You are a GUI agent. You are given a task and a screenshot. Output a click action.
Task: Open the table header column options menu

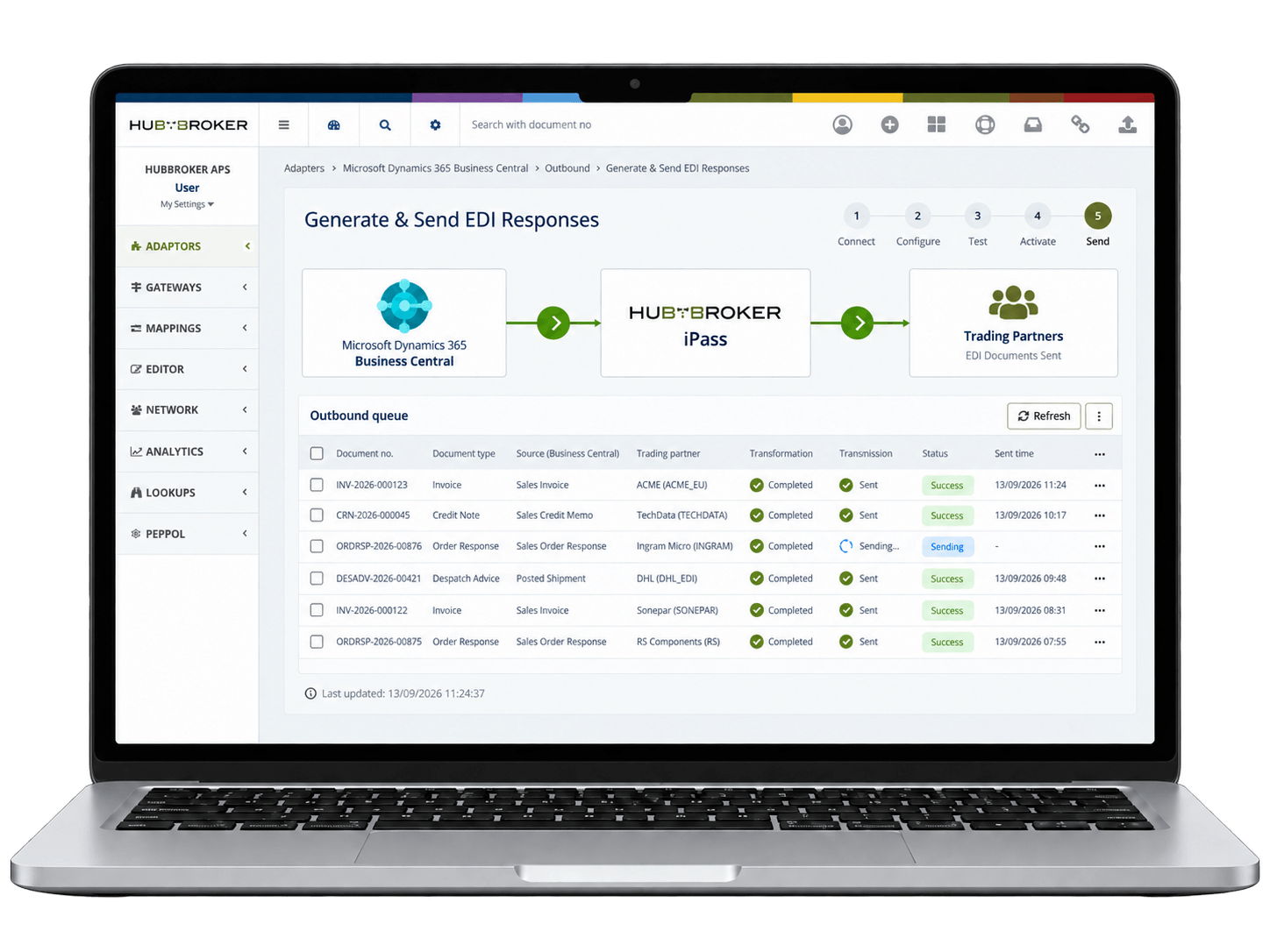1100,455
